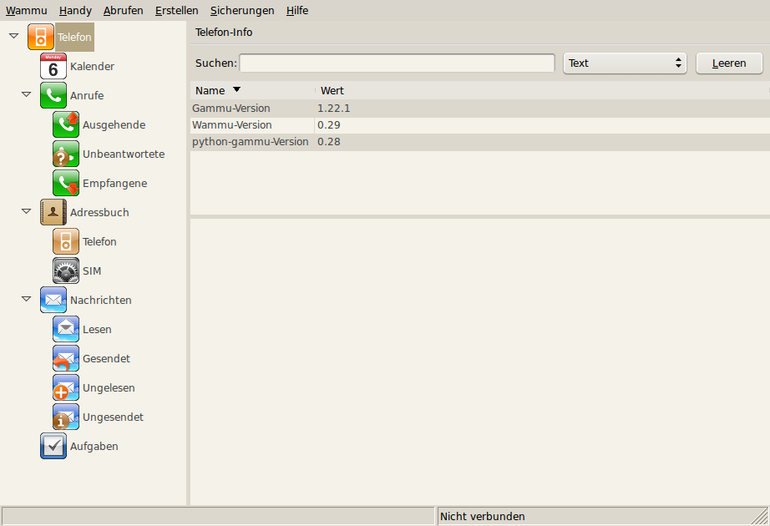Screen dimensions: 770x526
Task: Click the window resize grip in status bar
Action: 761,517
